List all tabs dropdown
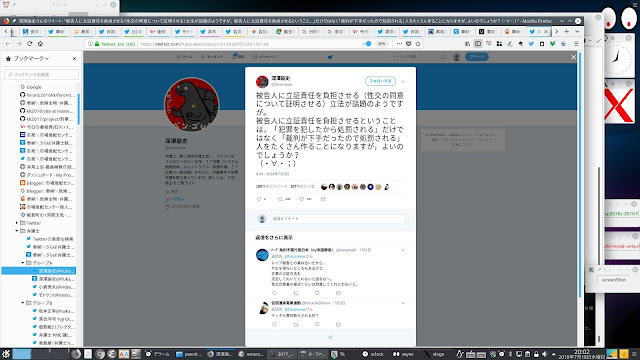 (577, 31)
